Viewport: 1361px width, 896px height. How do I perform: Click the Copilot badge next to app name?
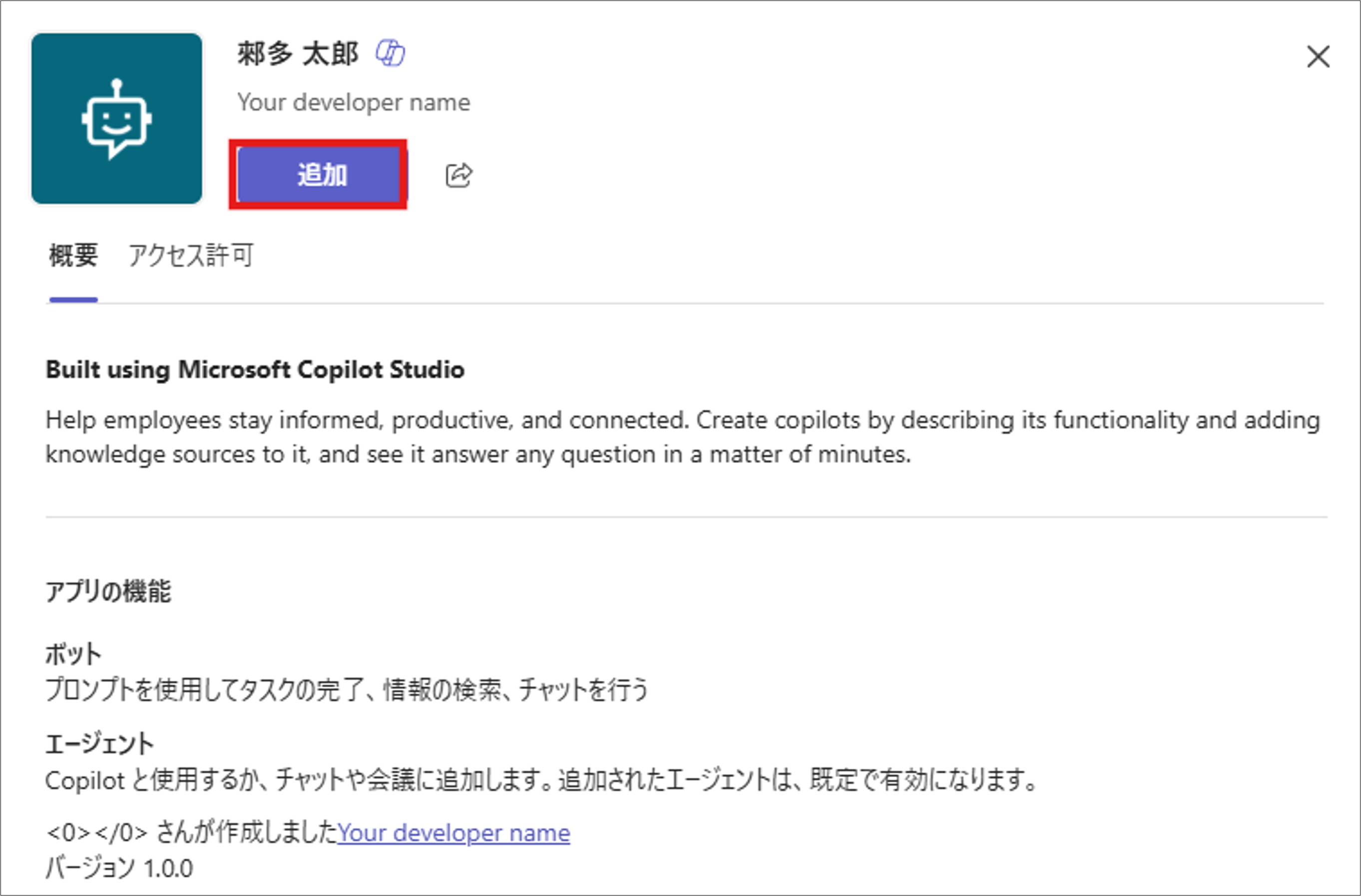coord(390,54)
